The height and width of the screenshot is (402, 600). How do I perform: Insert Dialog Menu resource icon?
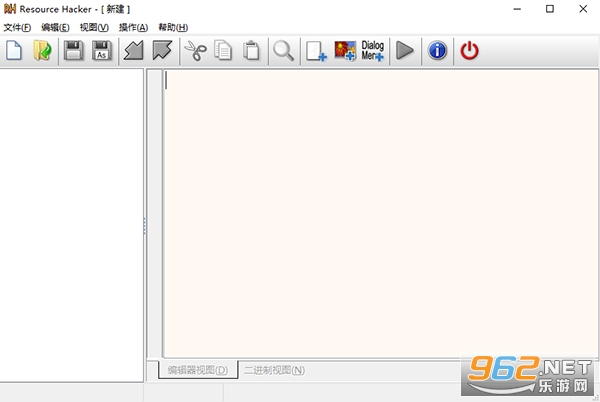(373, 50)
